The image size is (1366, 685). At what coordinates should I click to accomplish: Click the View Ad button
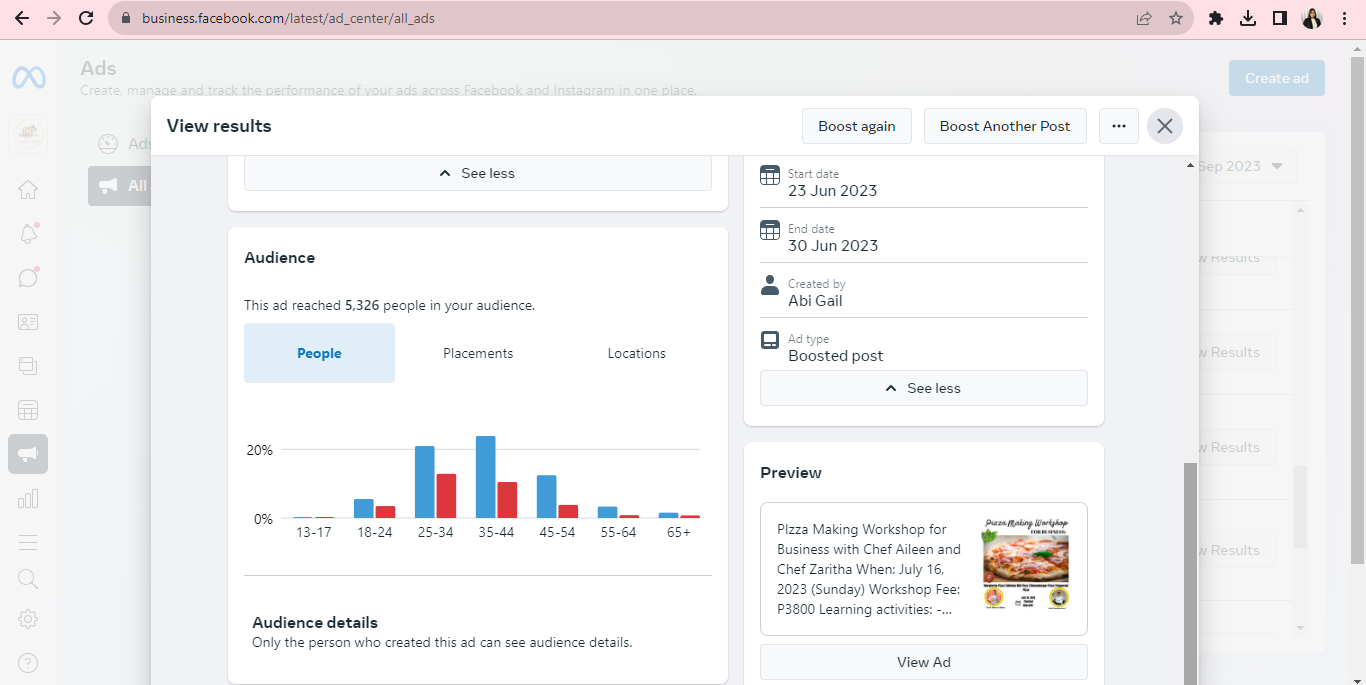924,662
